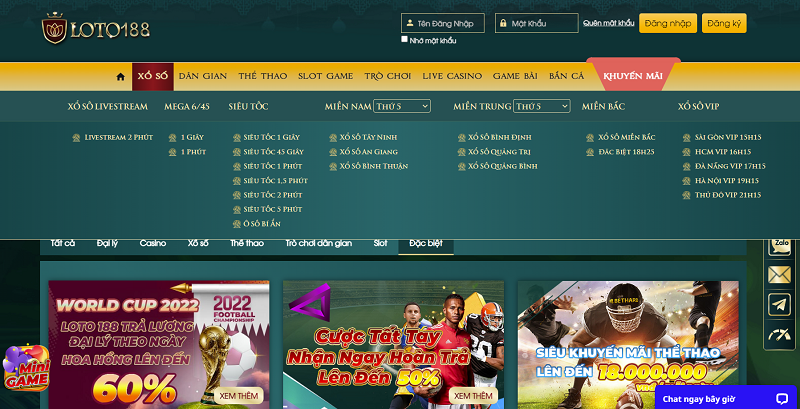The width and height of the screenshot is (800, 409).
Task: Open the Miền Nam day dropdown
Action: (x=402, y=106)
